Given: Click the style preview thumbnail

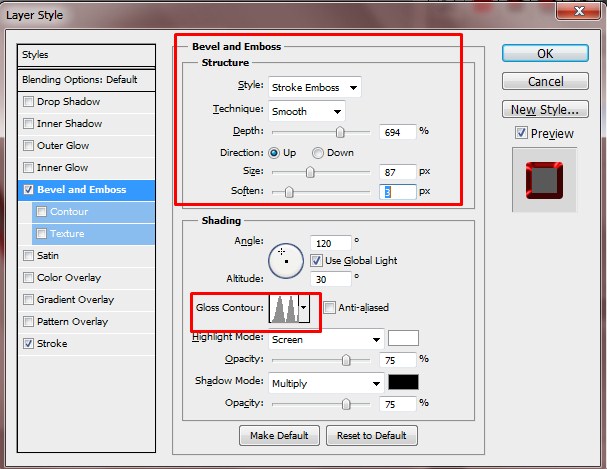Looking at the screenshot, I should [544, 180].
